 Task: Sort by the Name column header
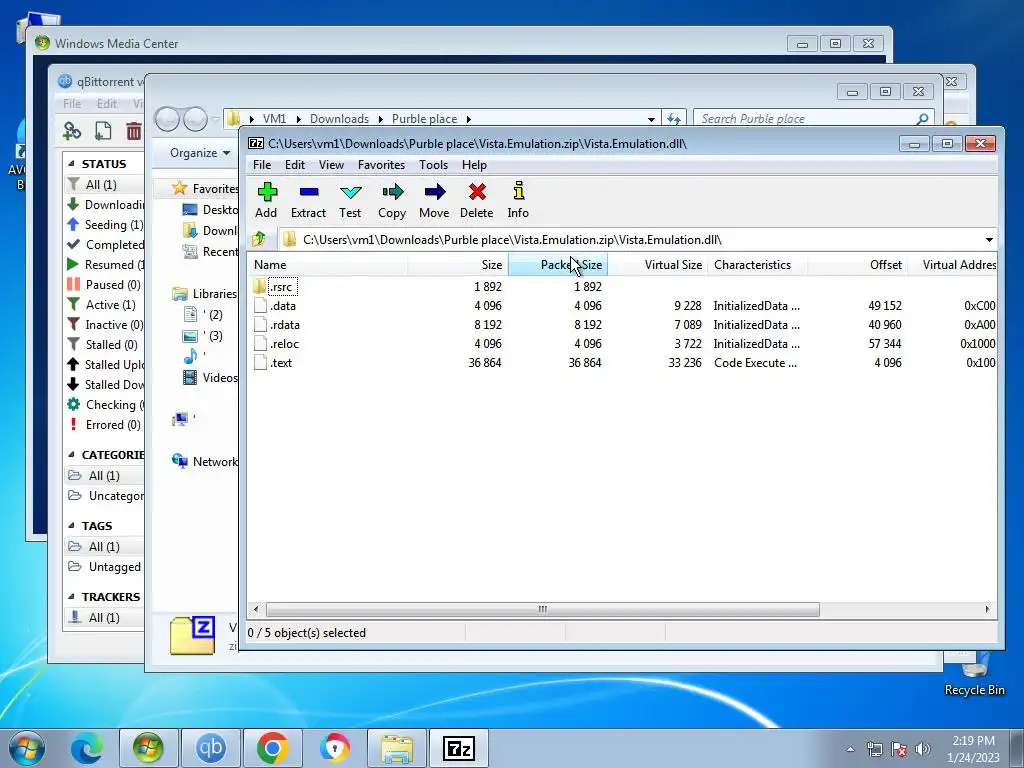[327, 265]
